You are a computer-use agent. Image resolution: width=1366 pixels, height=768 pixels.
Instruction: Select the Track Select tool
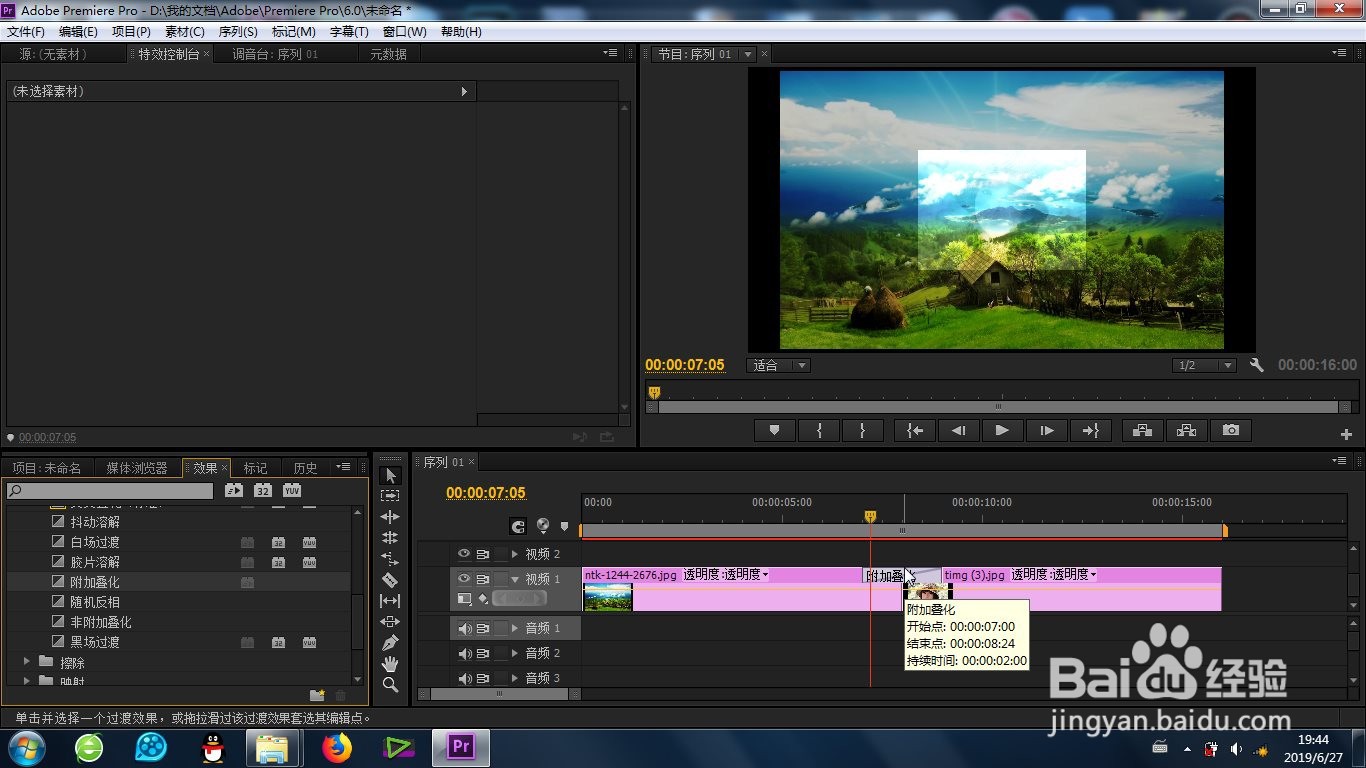390,496
